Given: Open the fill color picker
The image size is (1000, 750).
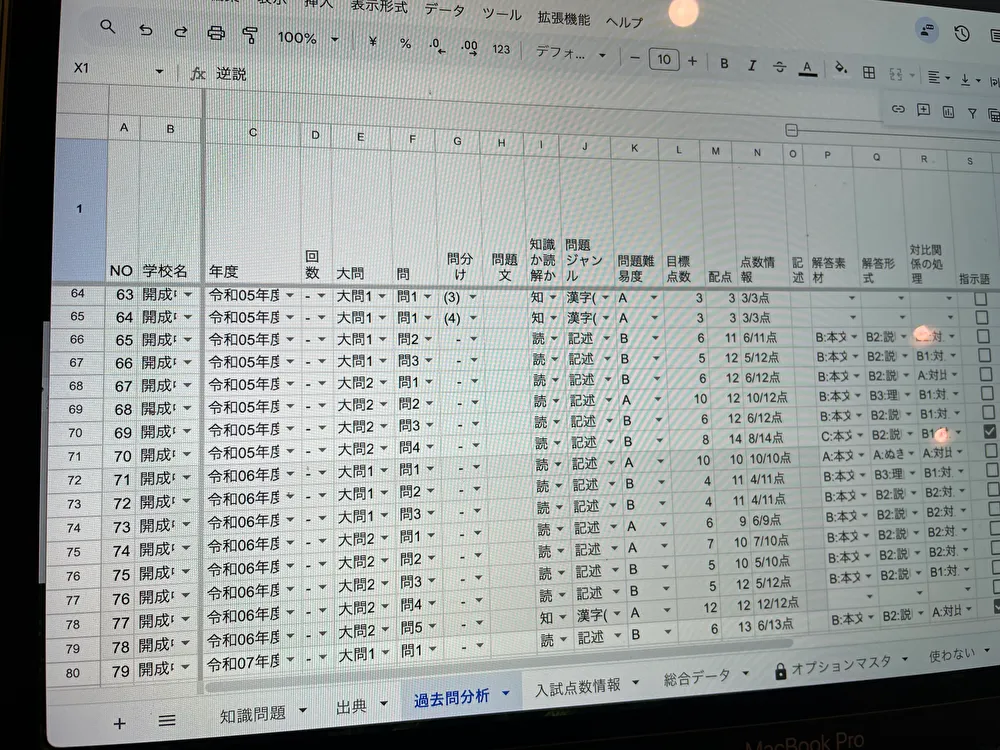Looking at the screenshot, I should tap(841, 68).
